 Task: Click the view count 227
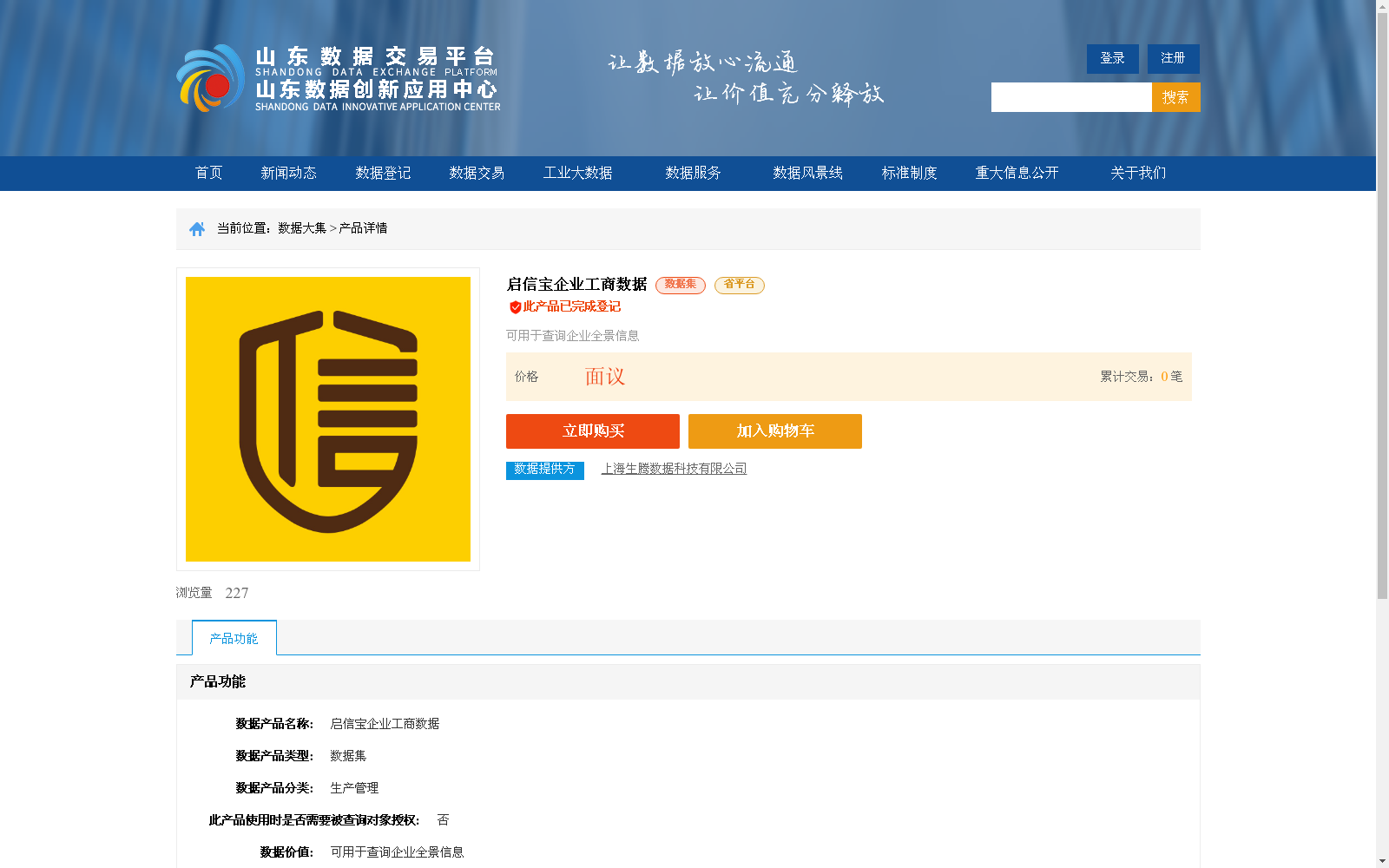pyautogui.click(x=237, y=593)
